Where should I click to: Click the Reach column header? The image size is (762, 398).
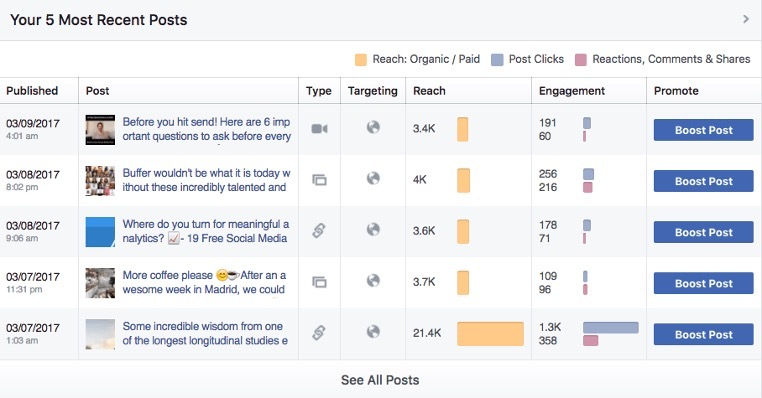[429, 91]
